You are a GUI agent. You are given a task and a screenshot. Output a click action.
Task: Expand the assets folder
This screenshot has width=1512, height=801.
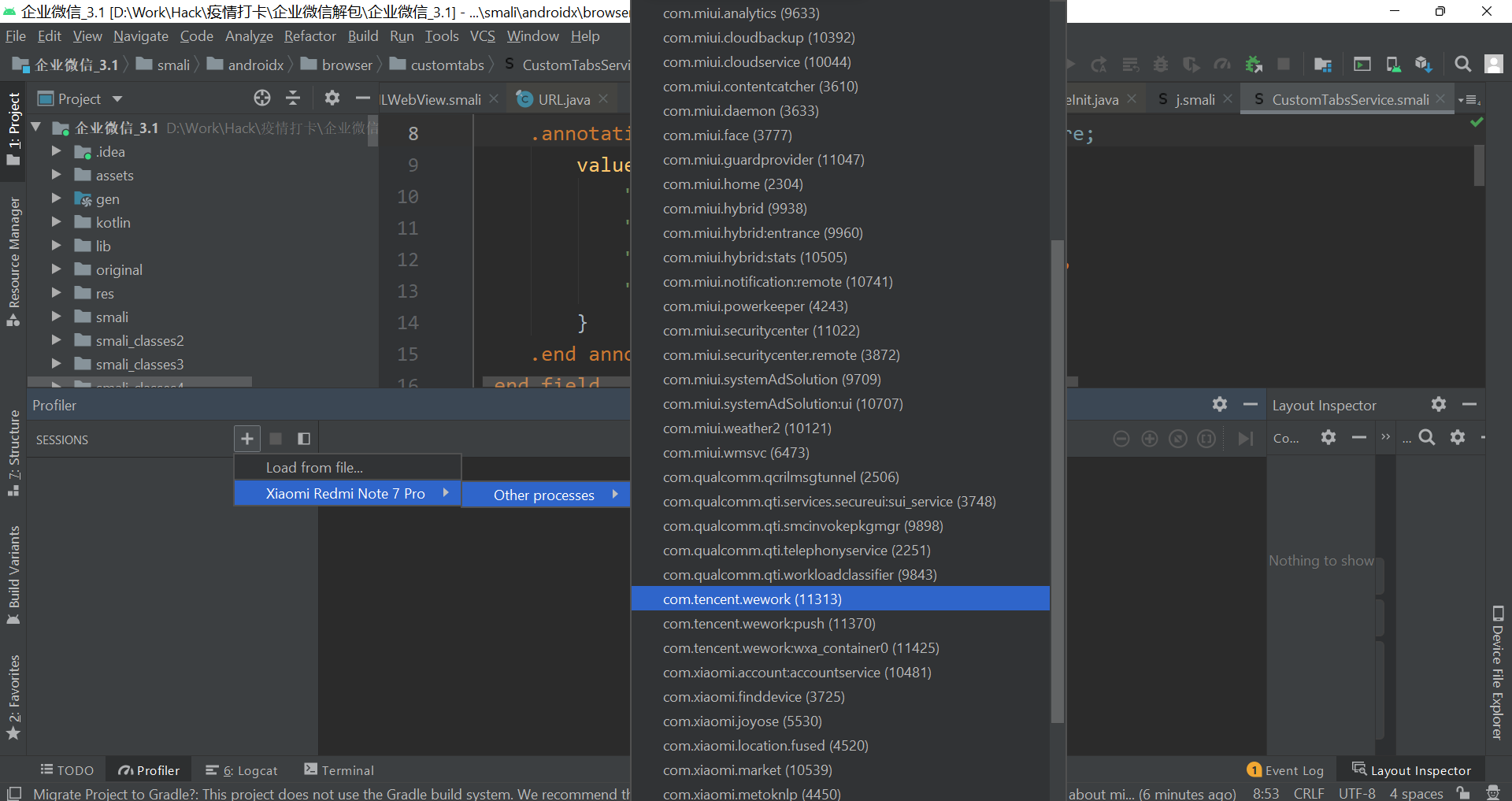coord(56,175)
